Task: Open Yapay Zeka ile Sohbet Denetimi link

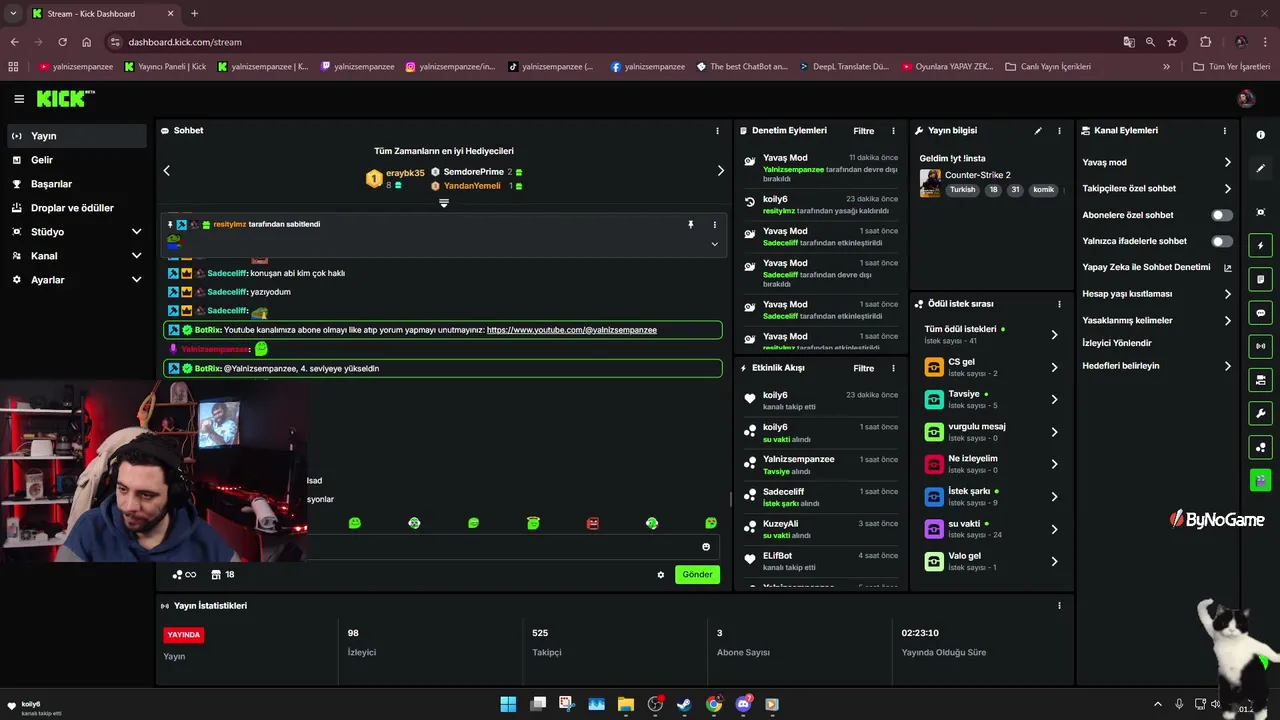Action: pyautogui.click(x=1156, y=268)
